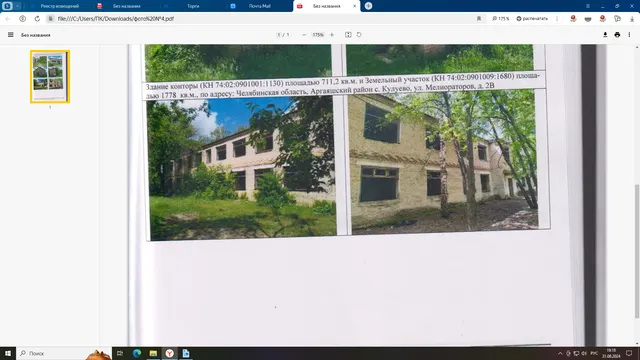Rotate the PDF document

[x=359, y=35]
